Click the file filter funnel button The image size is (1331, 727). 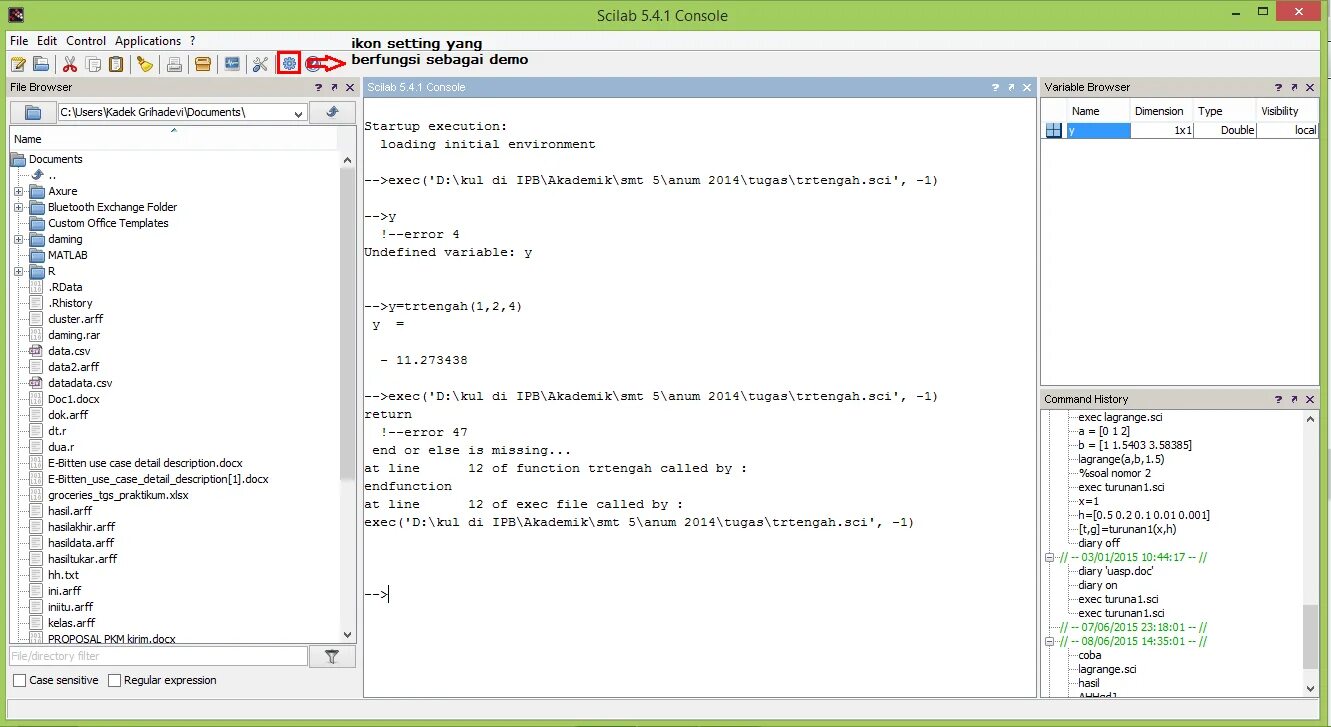333,657
